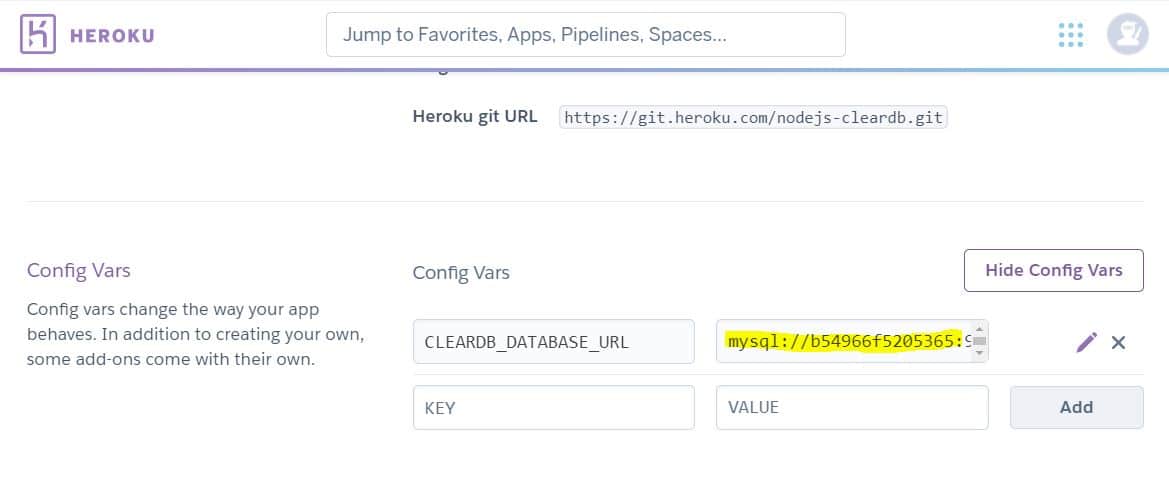The height and width of the screenshot is (480, 1169).
Task: Edit CLEARDB_DATABASE_URL with pencil icon
Action: [x=1086, y=342]
